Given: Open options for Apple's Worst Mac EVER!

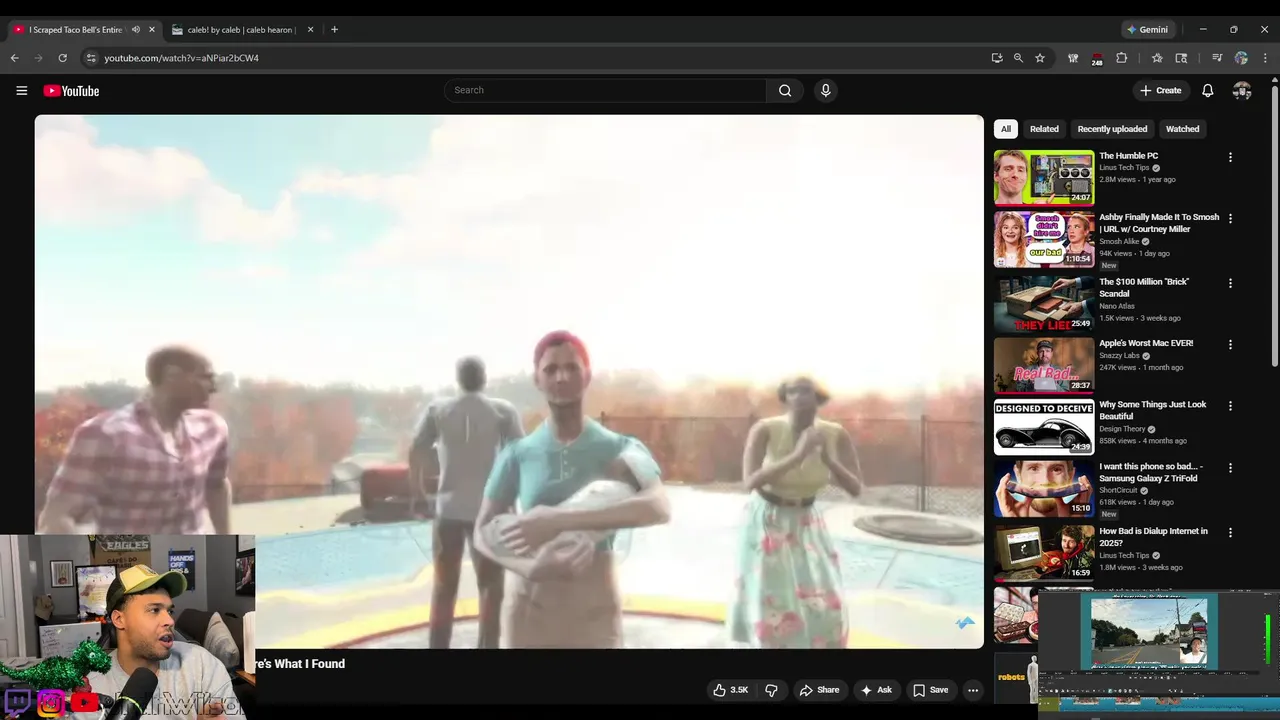Looking at the screenshot, I should point(1230,344).
